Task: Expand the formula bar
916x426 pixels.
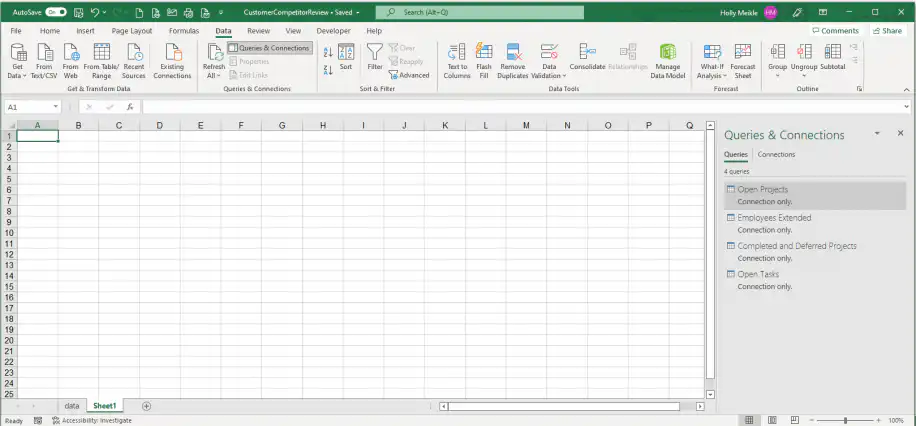Action: pos(906,107)
